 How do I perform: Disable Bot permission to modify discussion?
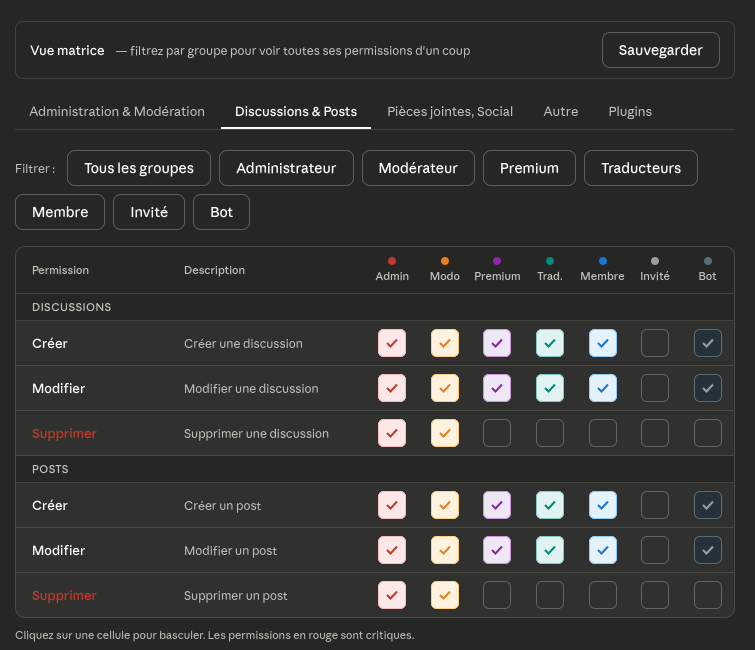[708, 388]
